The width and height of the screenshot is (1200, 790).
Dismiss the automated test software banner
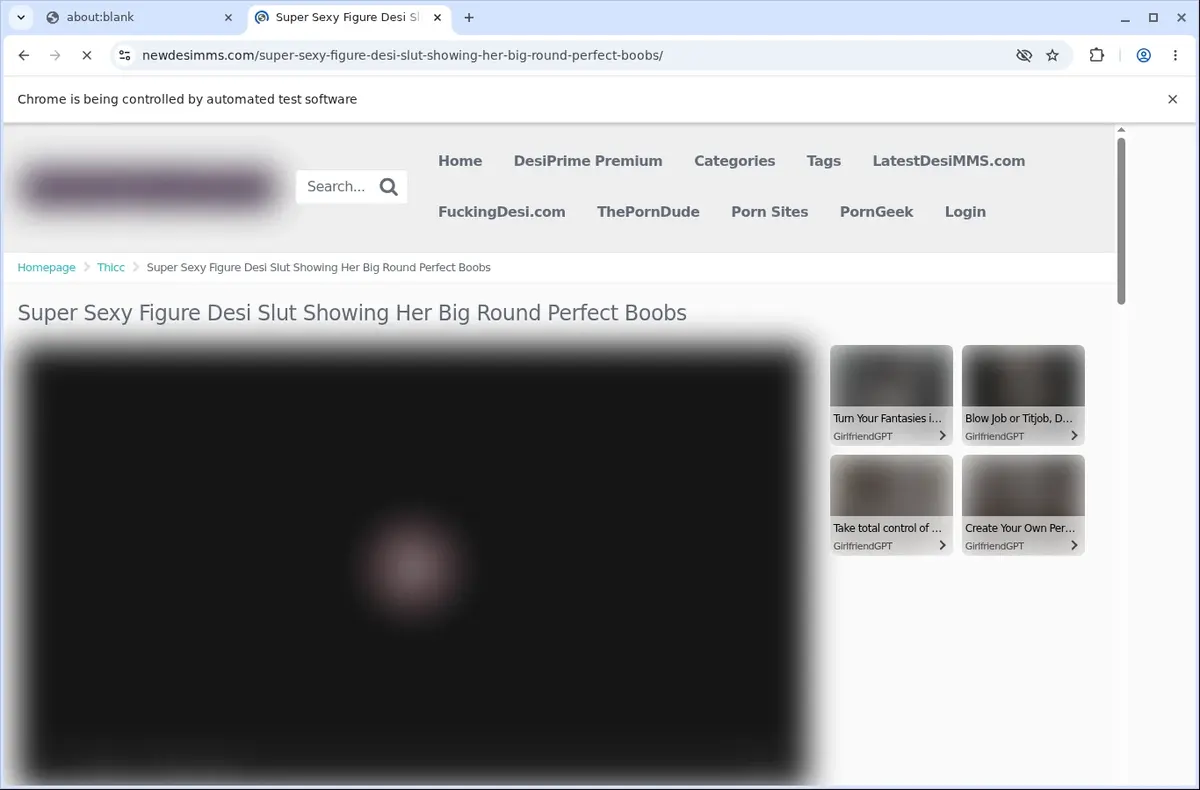click(x=1173, y=99)
